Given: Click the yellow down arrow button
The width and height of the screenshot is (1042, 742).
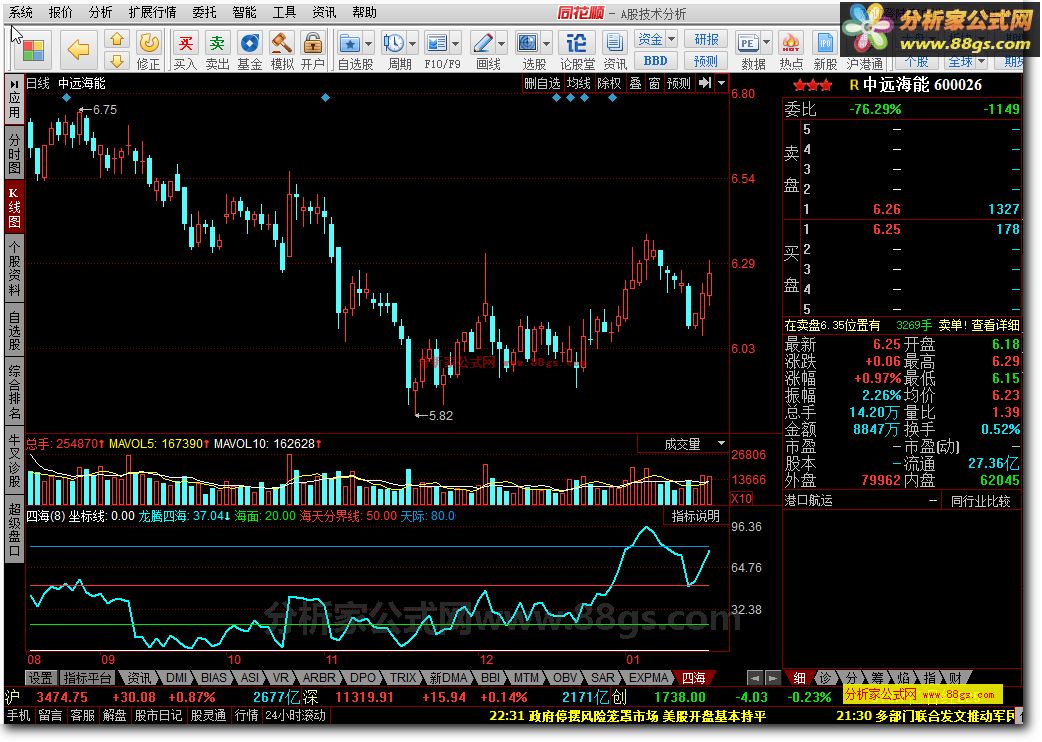Looking at the screenshot, I should coord(118,61).
